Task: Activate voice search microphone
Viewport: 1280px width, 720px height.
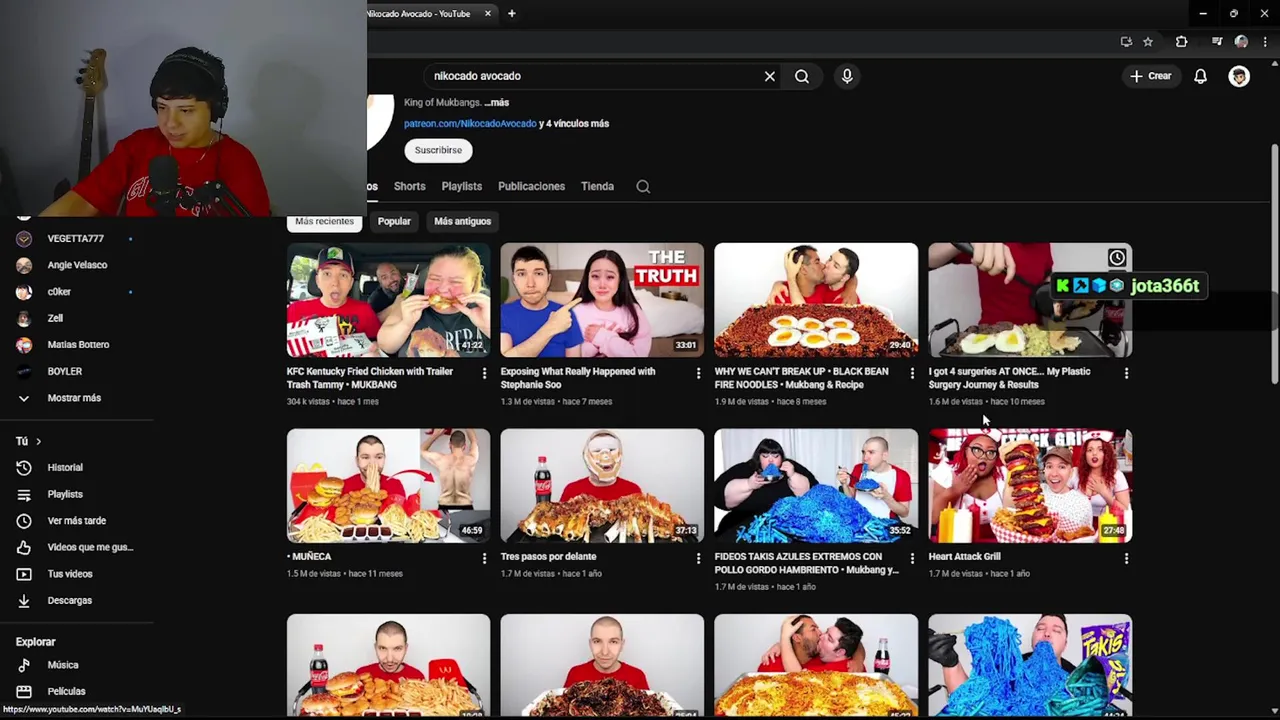Action: [847, 76]
